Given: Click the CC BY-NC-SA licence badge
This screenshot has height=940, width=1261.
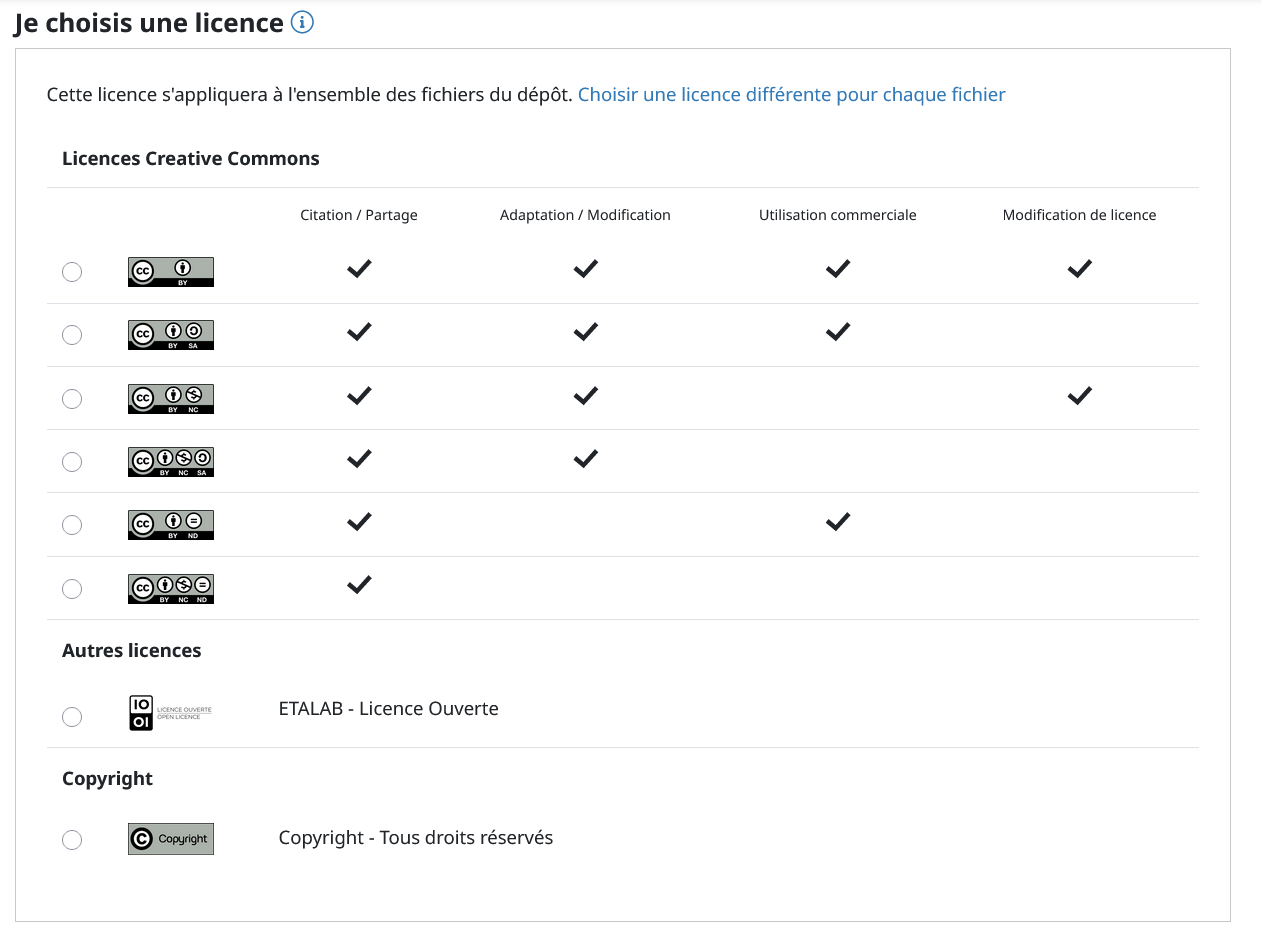Looking at the screenshot, I should [x=170, y=462].
